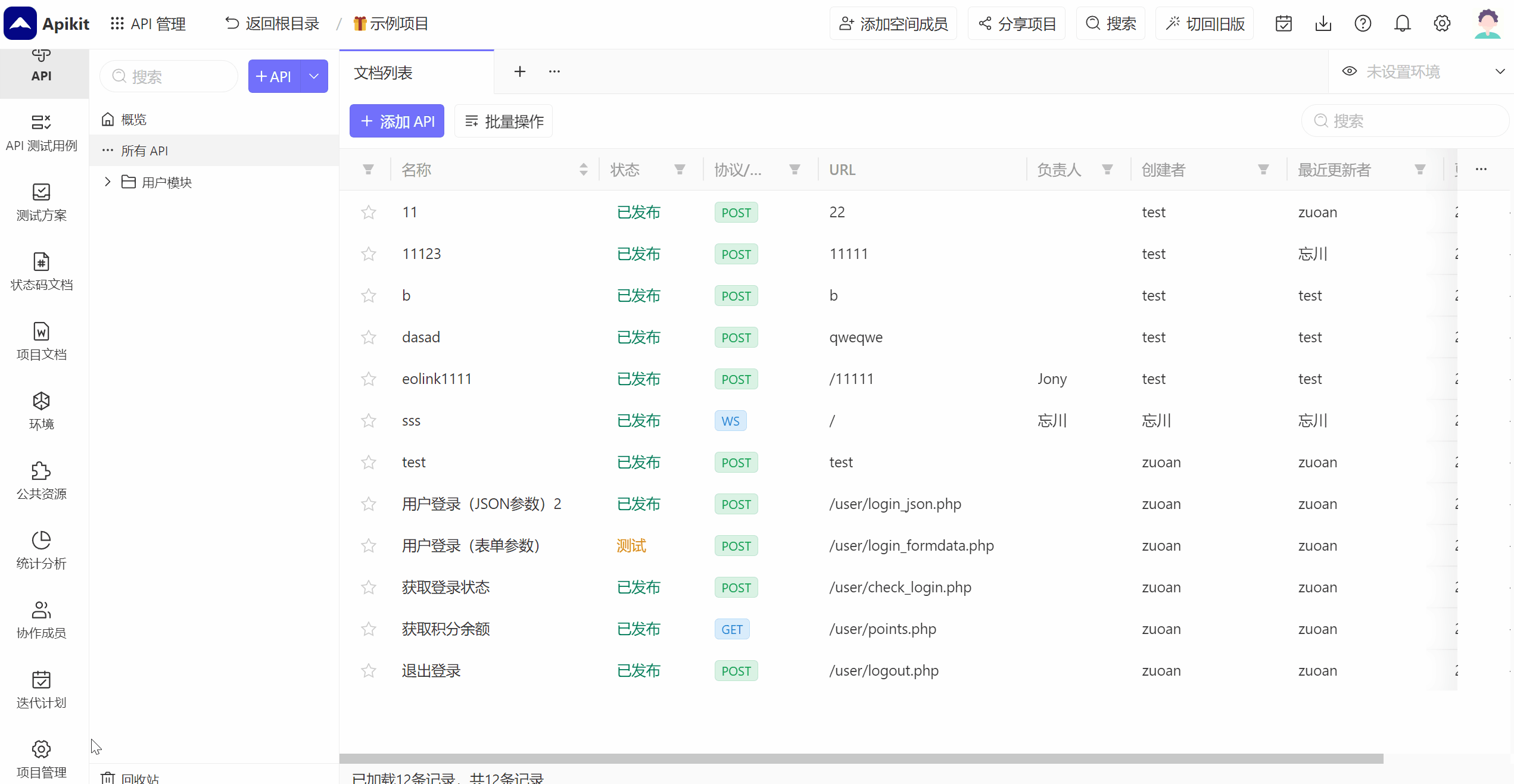This screenshot has width=1514, height=784.
Task: Switch to the 文档列表 tab
Action: tap(383, 72)
